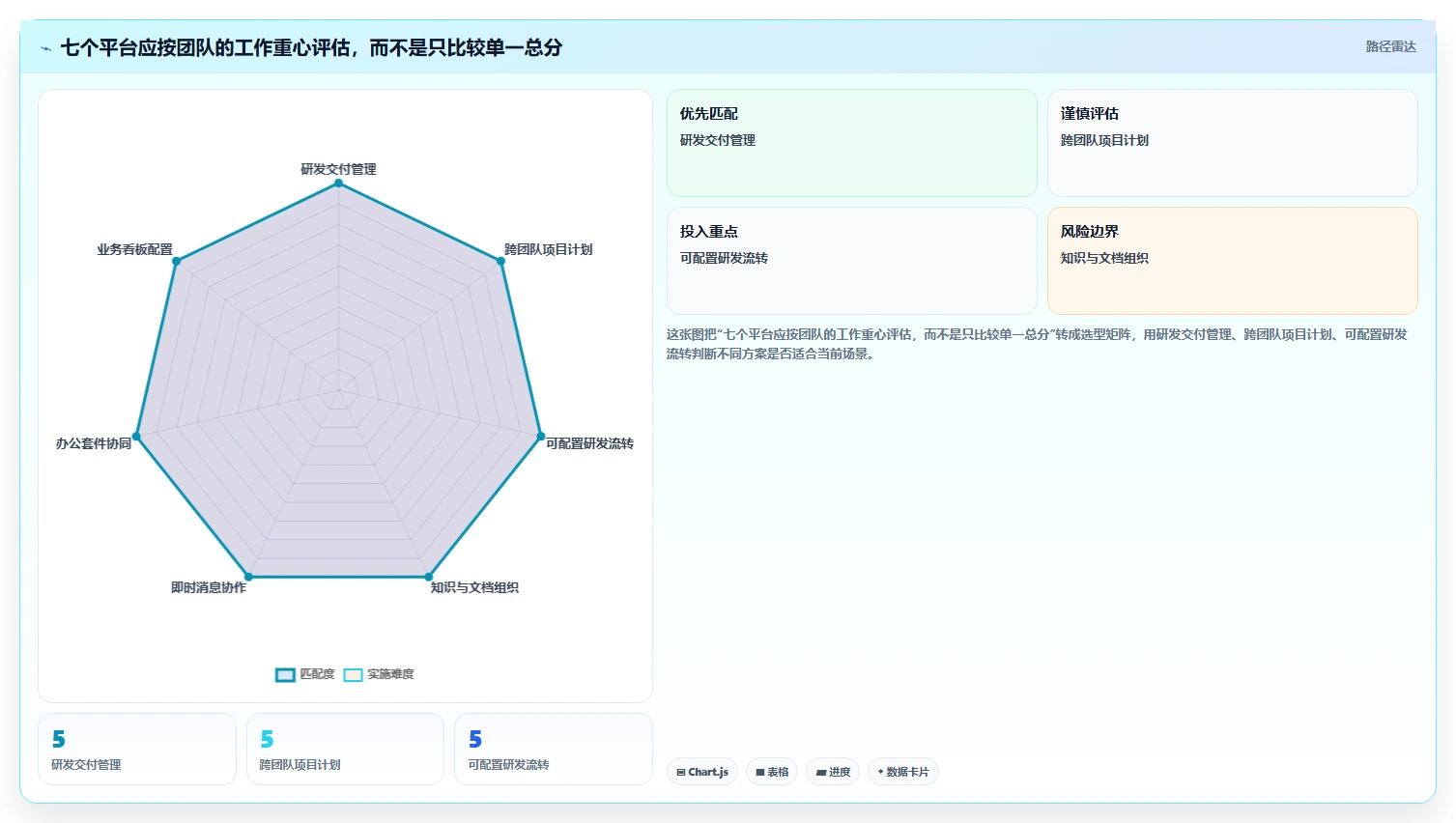1456x823 pixels.
Task: Click the Chart.js chip icon
Action: click(681, 773)
